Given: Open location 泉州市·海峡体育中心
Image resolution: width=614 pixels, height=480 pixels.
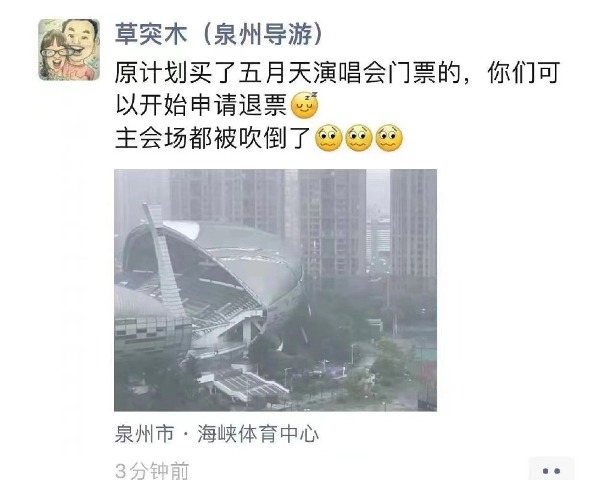Looking at the screenshot, I should [217, 433].
